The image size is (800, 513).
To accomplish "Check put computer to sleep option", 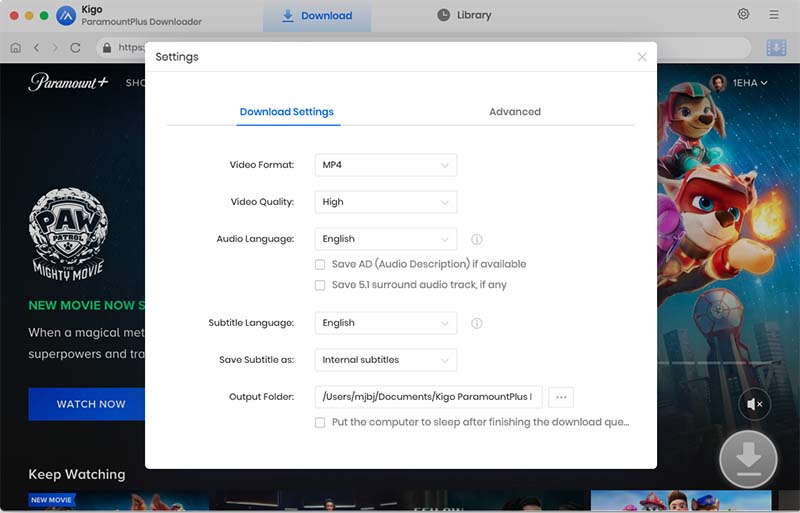I will point(320,423).
